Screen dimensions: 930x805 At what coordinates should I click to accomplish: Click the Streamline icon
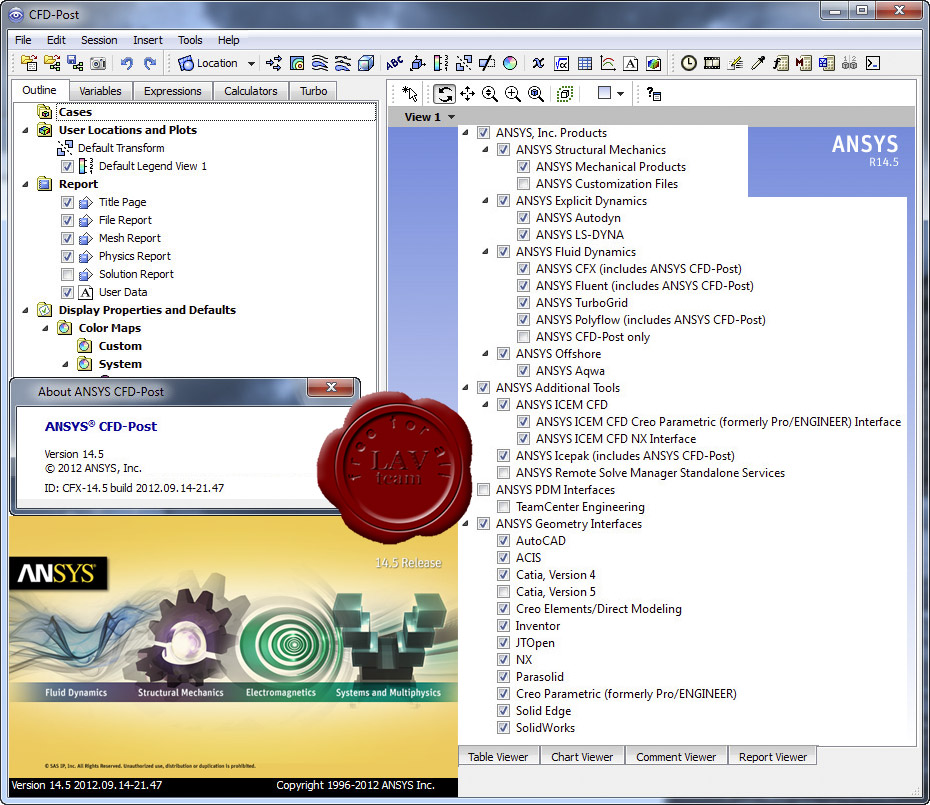(320, 63)
